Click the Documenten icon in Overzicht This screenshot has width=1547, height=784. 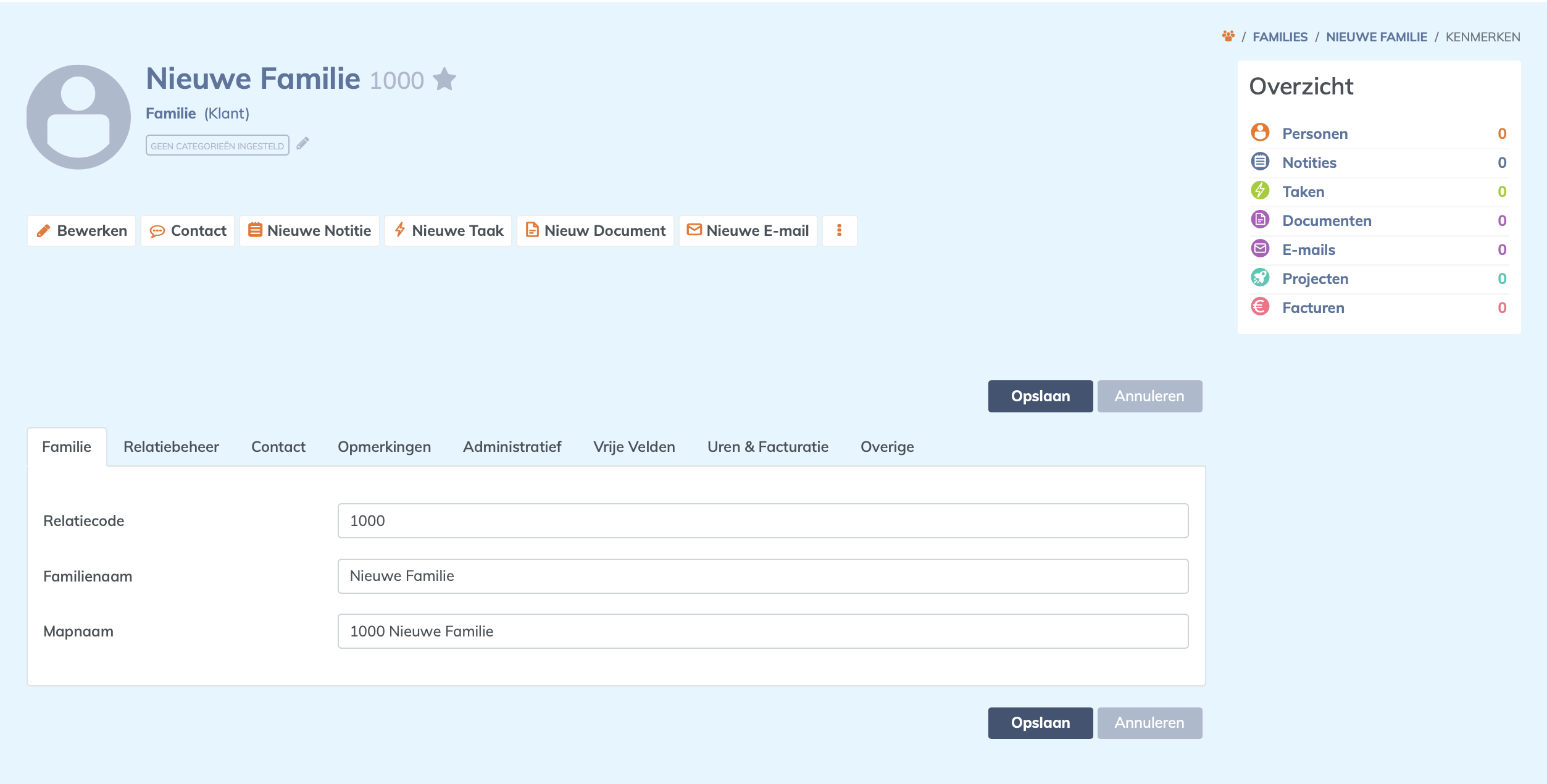click(1260, 220)
